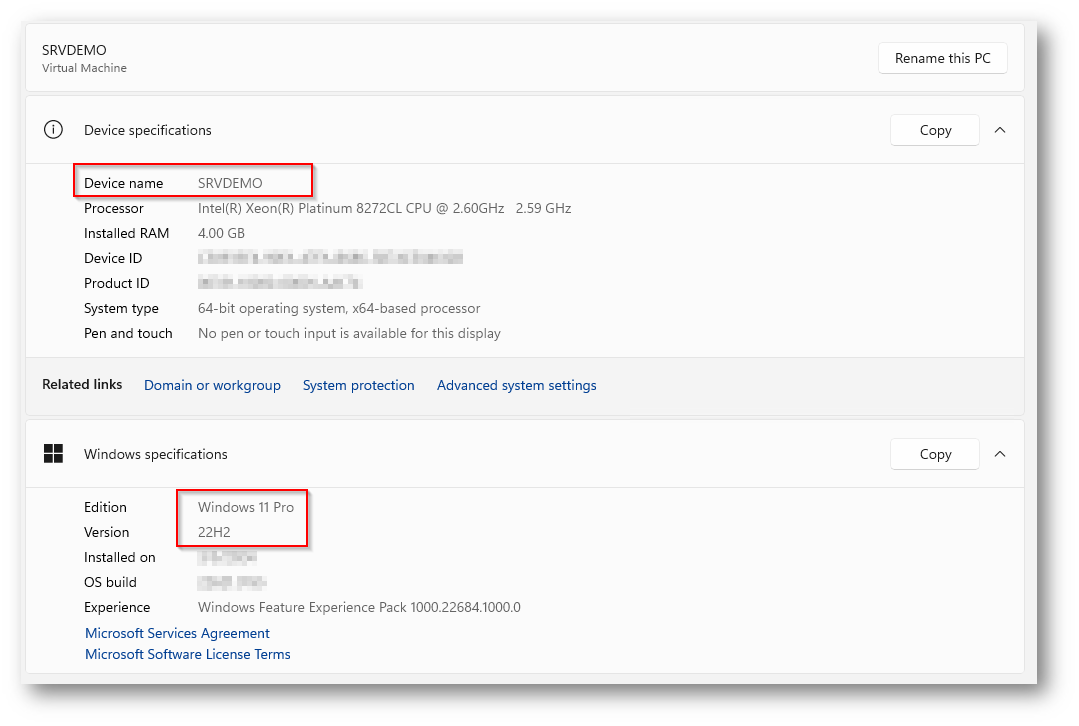Select the SRVDEMO device name value
1079x726 pixels.
[230, 183]
